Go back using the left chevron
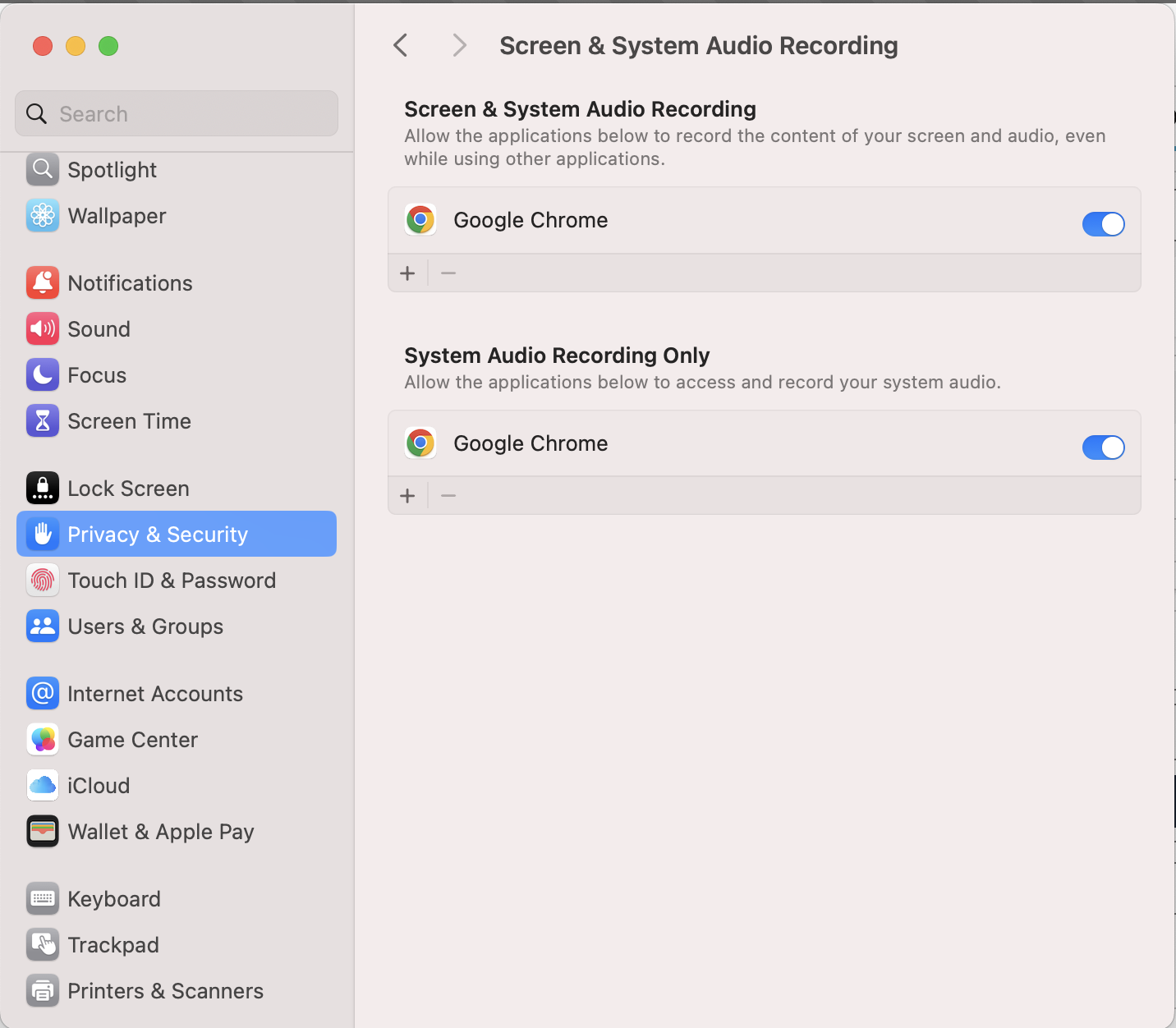 401,45
